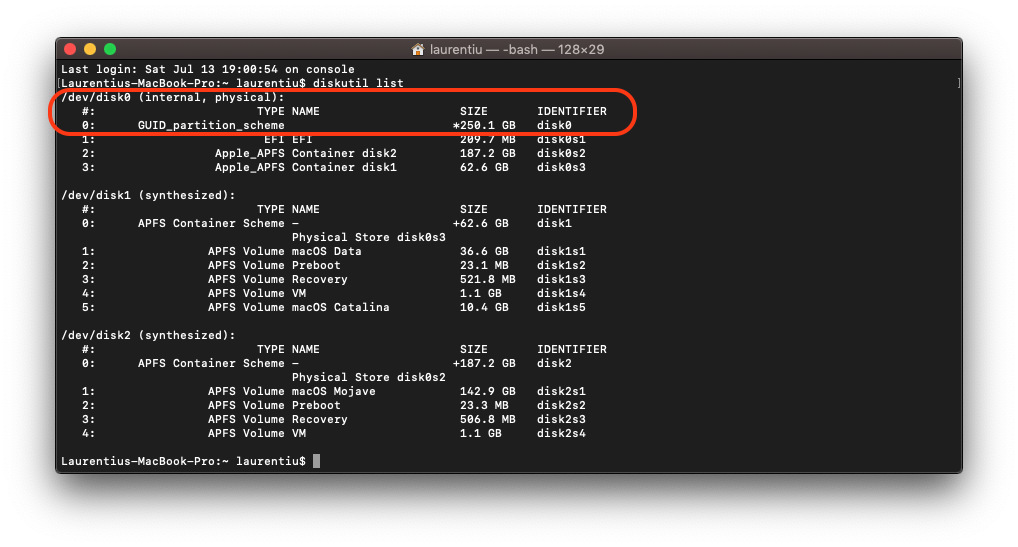This screenshot has height=547, width=1018.
Task: Click the cursor block at the bottom prompt
Action: pyautogui.click(x=316, y=461)
